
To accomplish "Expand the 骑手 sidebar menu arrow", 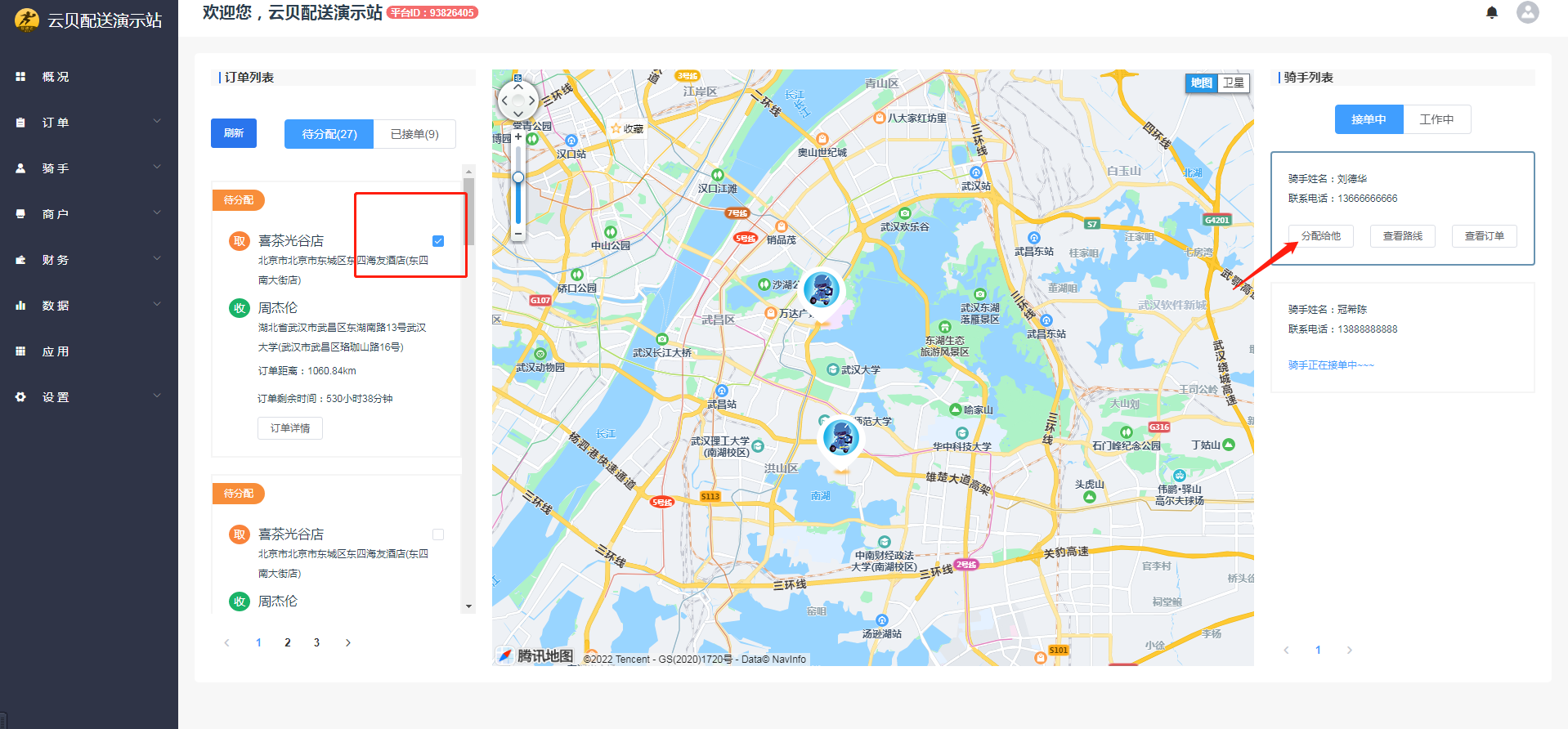I will (x=157, y=168).
